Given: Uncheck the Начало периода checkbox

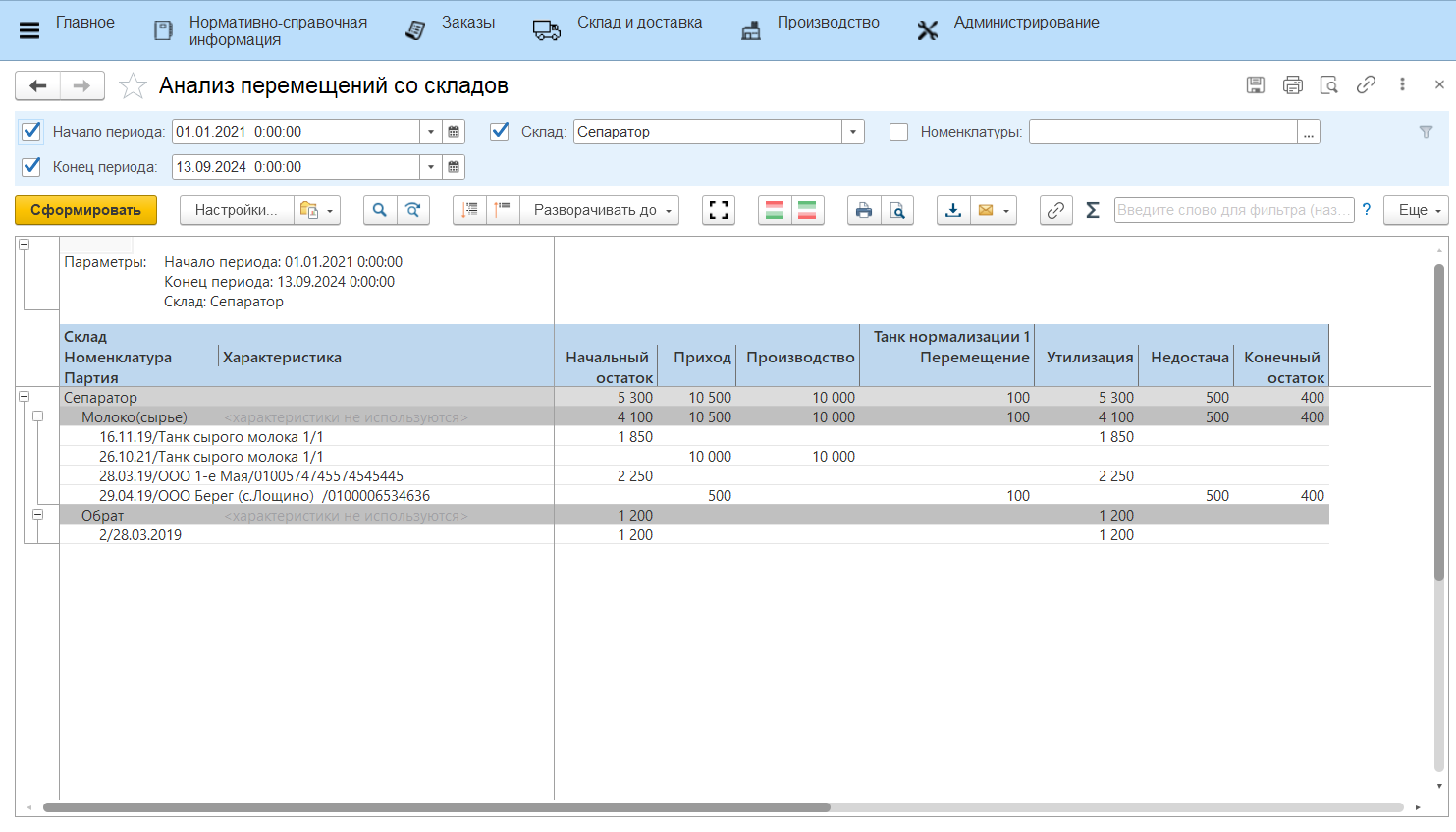Looking at the screenshot, I should point(31,132).
